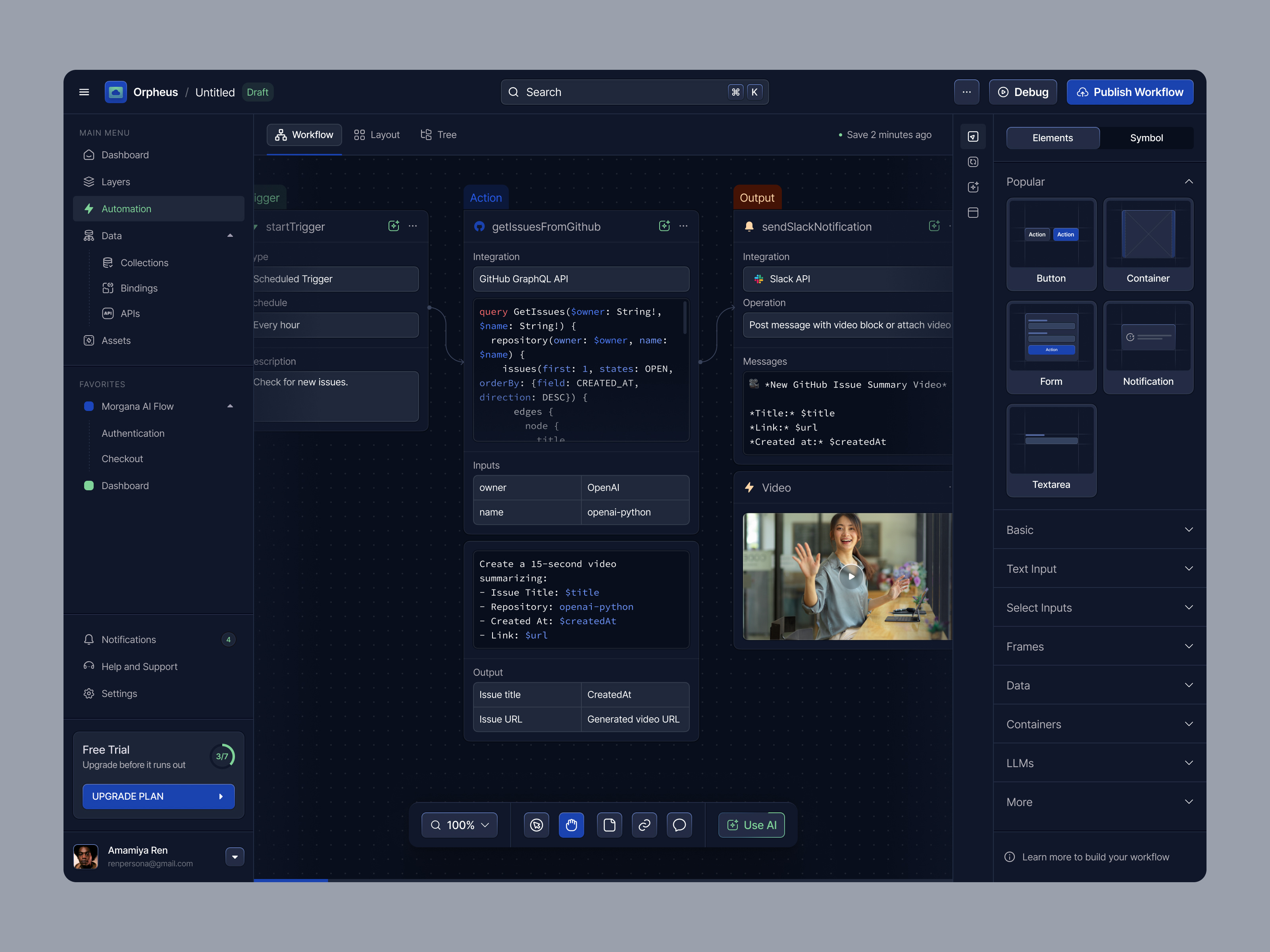The width and height of the screenshot is (1270, 952).
Task: Open the comment tool on the canvas toolbar
Action: tap(679, 825)
